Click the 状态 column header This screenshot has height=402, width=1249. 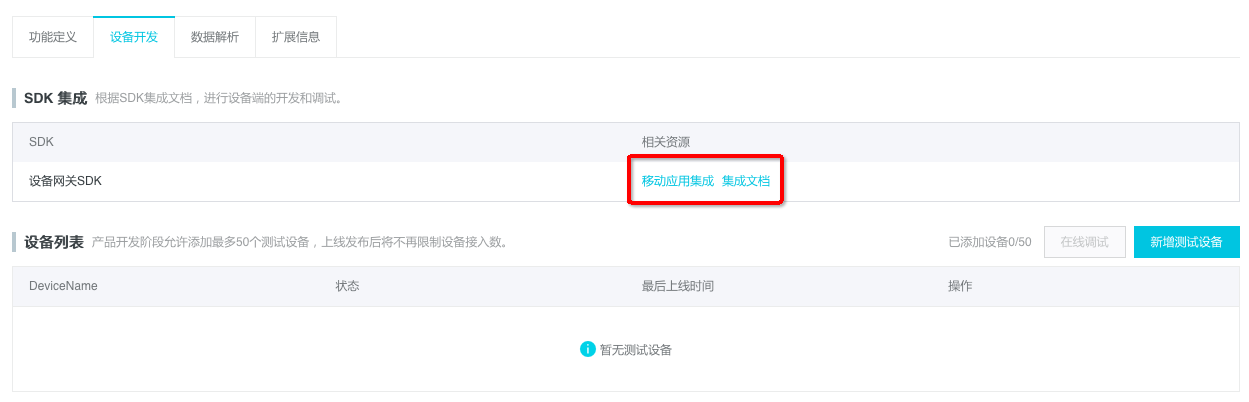(x=347, y=286)
